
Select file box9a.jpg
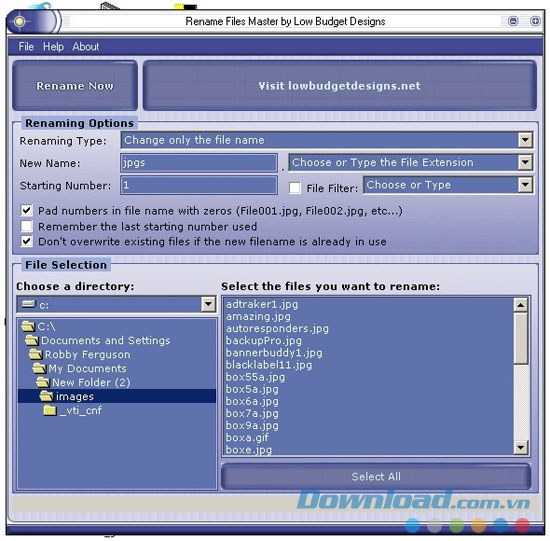[252, 425]
